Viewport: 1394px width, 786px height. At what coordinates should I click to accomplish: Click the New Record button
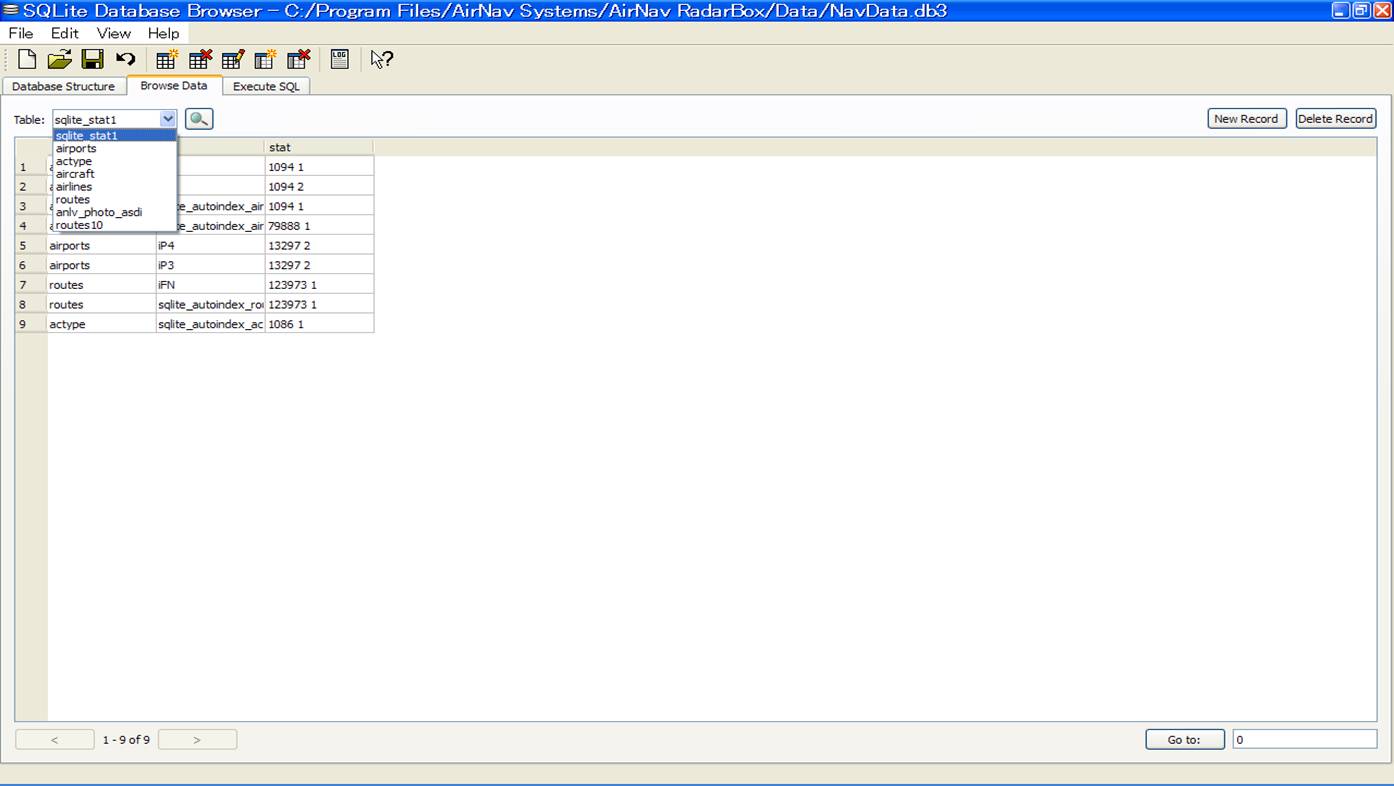pos(1246,119)
